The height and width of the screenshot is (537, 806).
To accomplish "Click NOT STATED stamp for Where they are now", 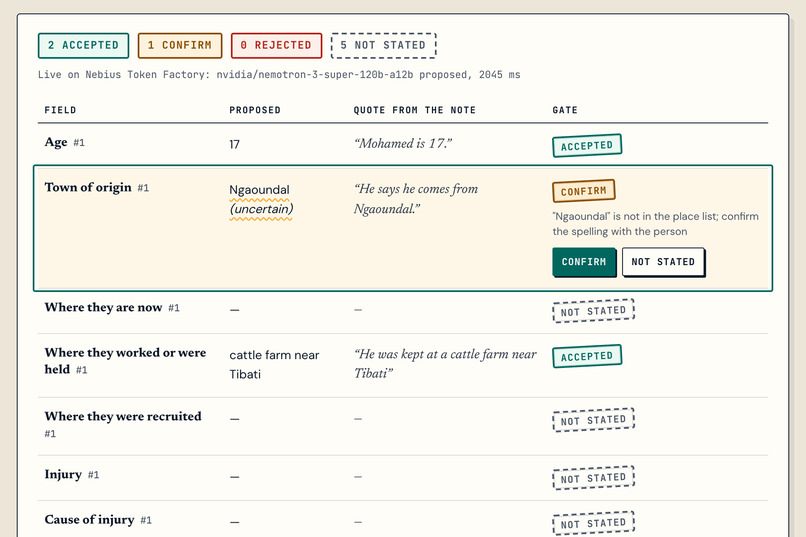I will 594,311.
